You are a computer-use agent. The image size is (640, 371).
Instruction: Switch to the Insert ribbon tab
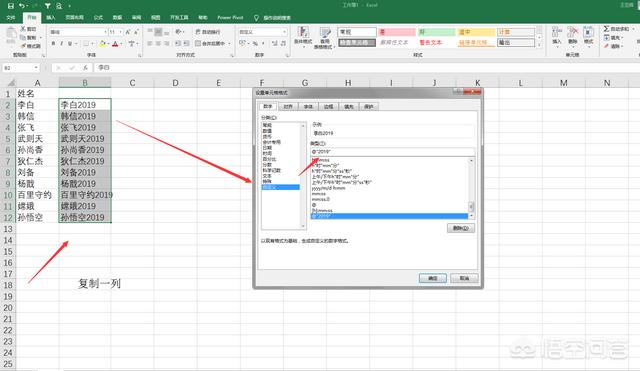51,18
